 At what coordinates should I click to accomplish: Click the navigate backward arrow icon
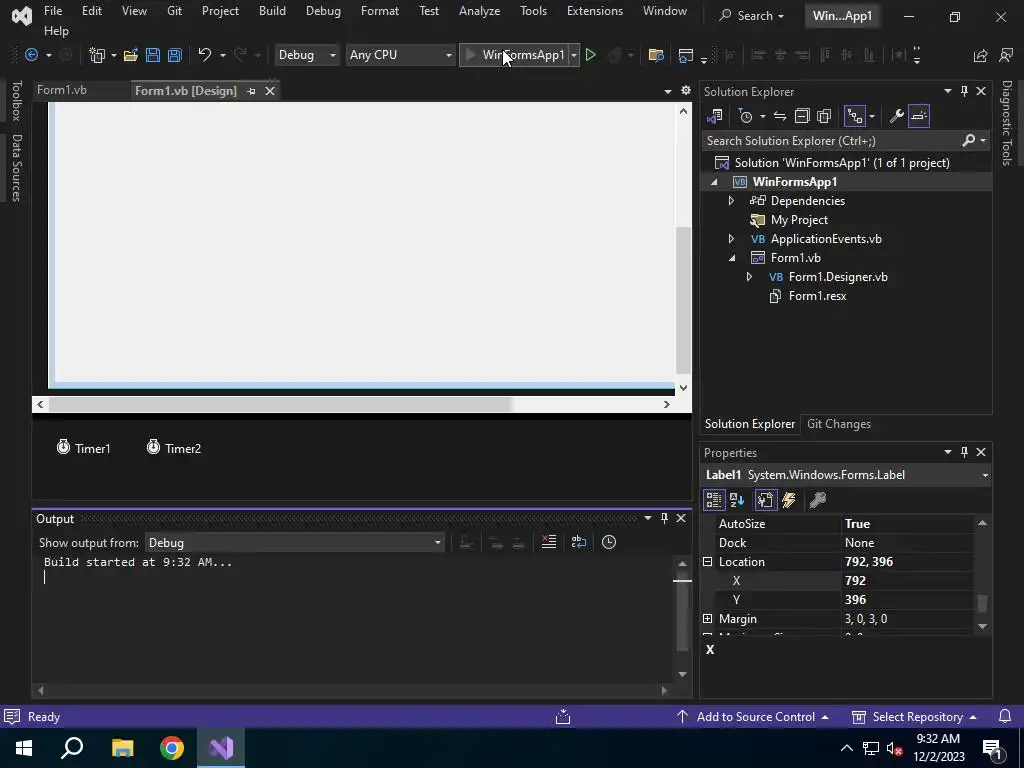[x=31, y=55]
